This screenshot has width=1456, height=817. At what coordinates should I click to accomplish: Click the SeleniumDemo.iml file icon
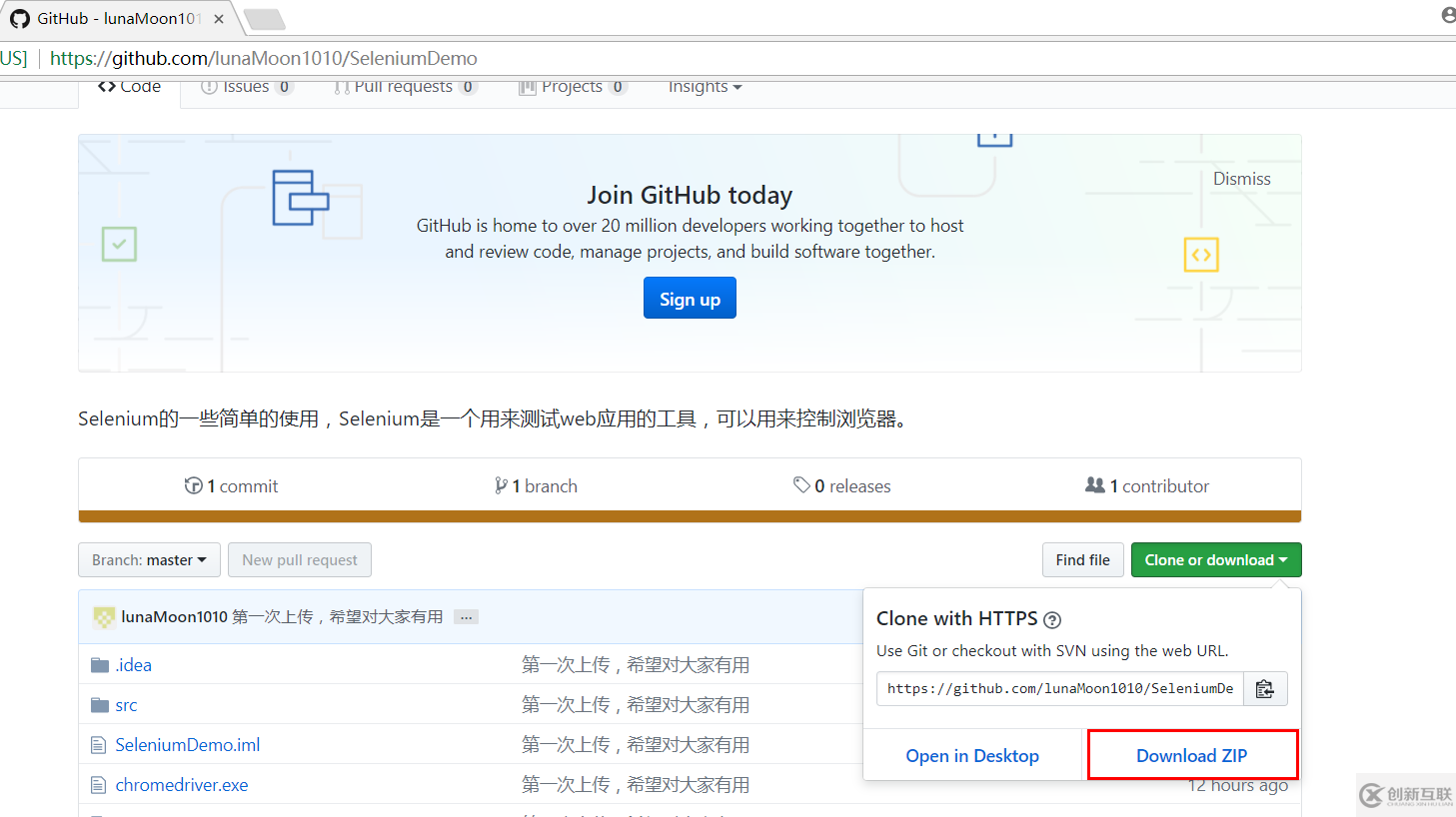click(x=98, y=745)
